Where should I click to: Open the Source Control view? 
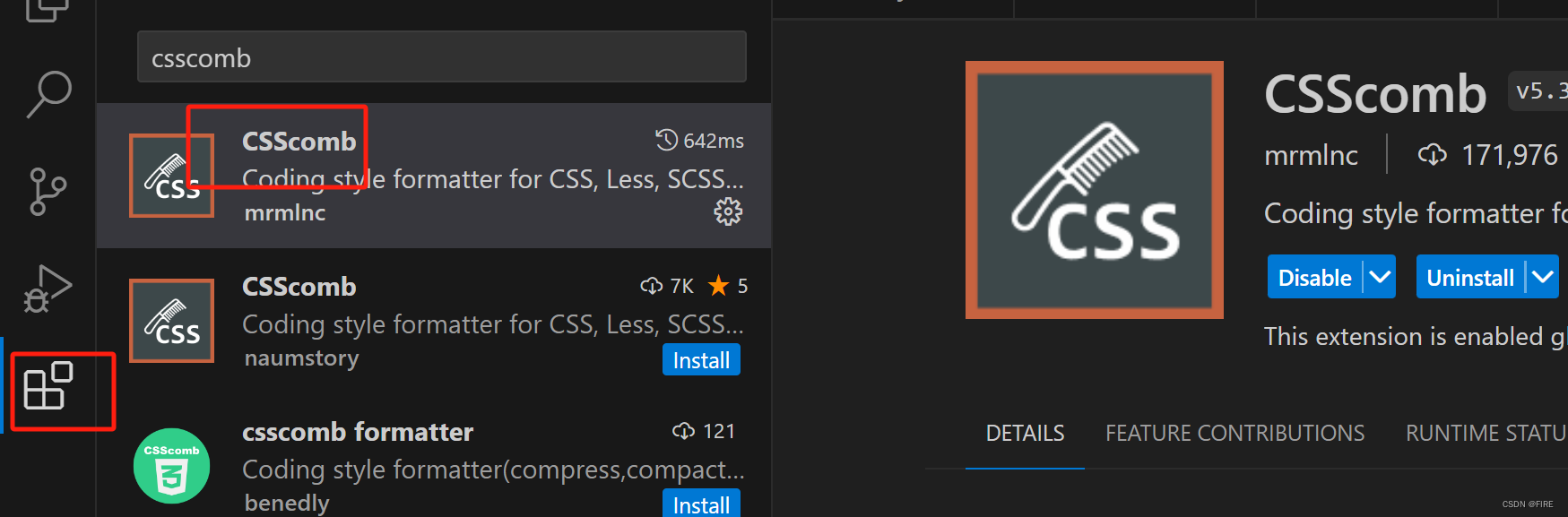tap(48, 191)
